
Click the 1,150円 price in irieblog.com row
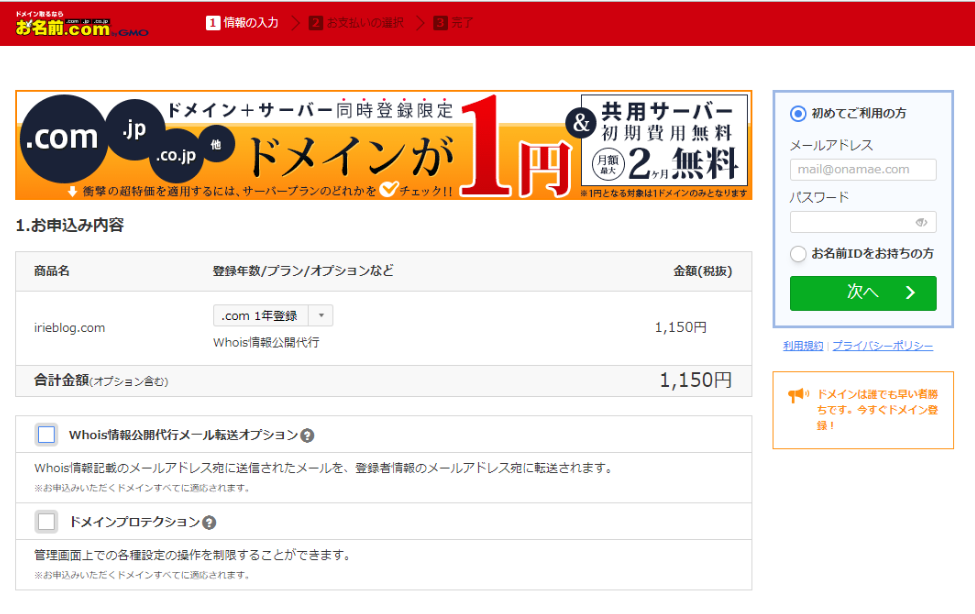681,327
